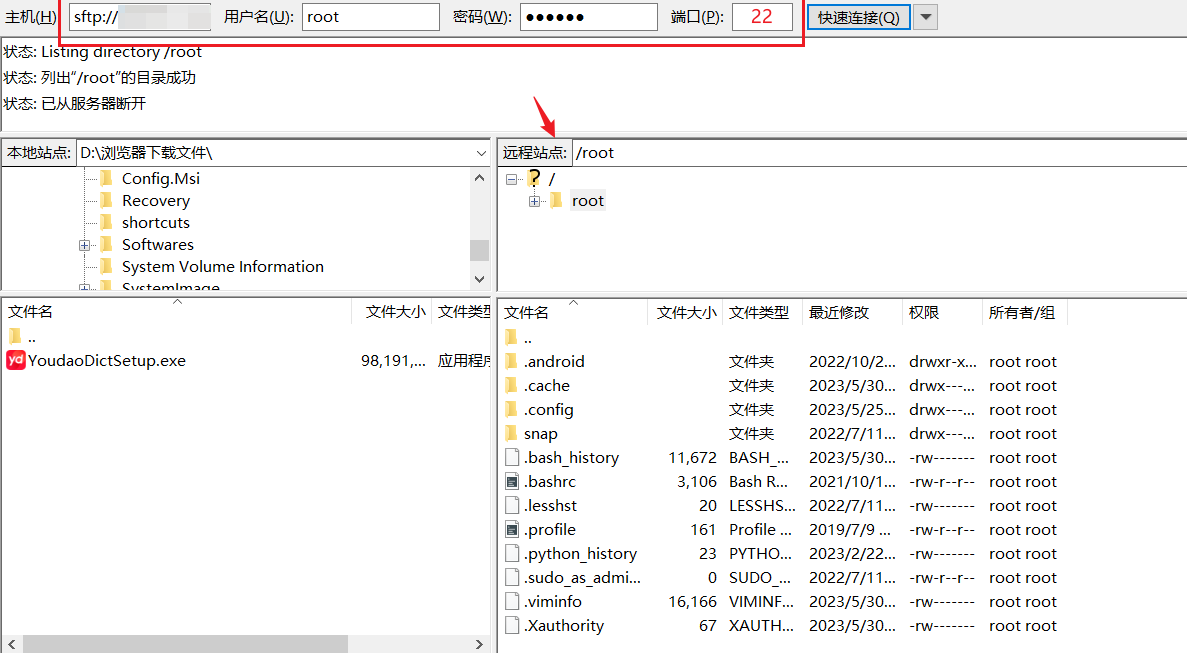This screenshot has width=1187, height=653.
Task: Click local tree scrollbar up arrow
Action: tap(479, 178)
